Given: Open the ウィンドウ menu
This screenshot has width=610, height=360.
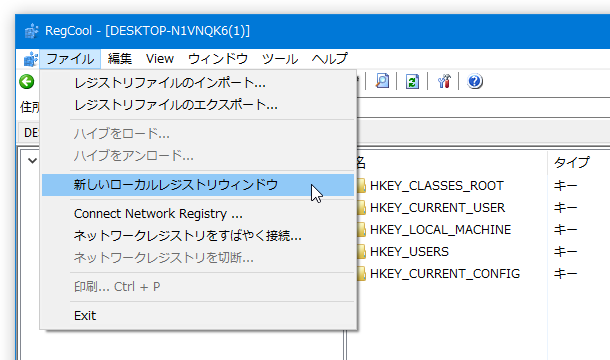Looking at the screenshot, I should pos(218,59).
